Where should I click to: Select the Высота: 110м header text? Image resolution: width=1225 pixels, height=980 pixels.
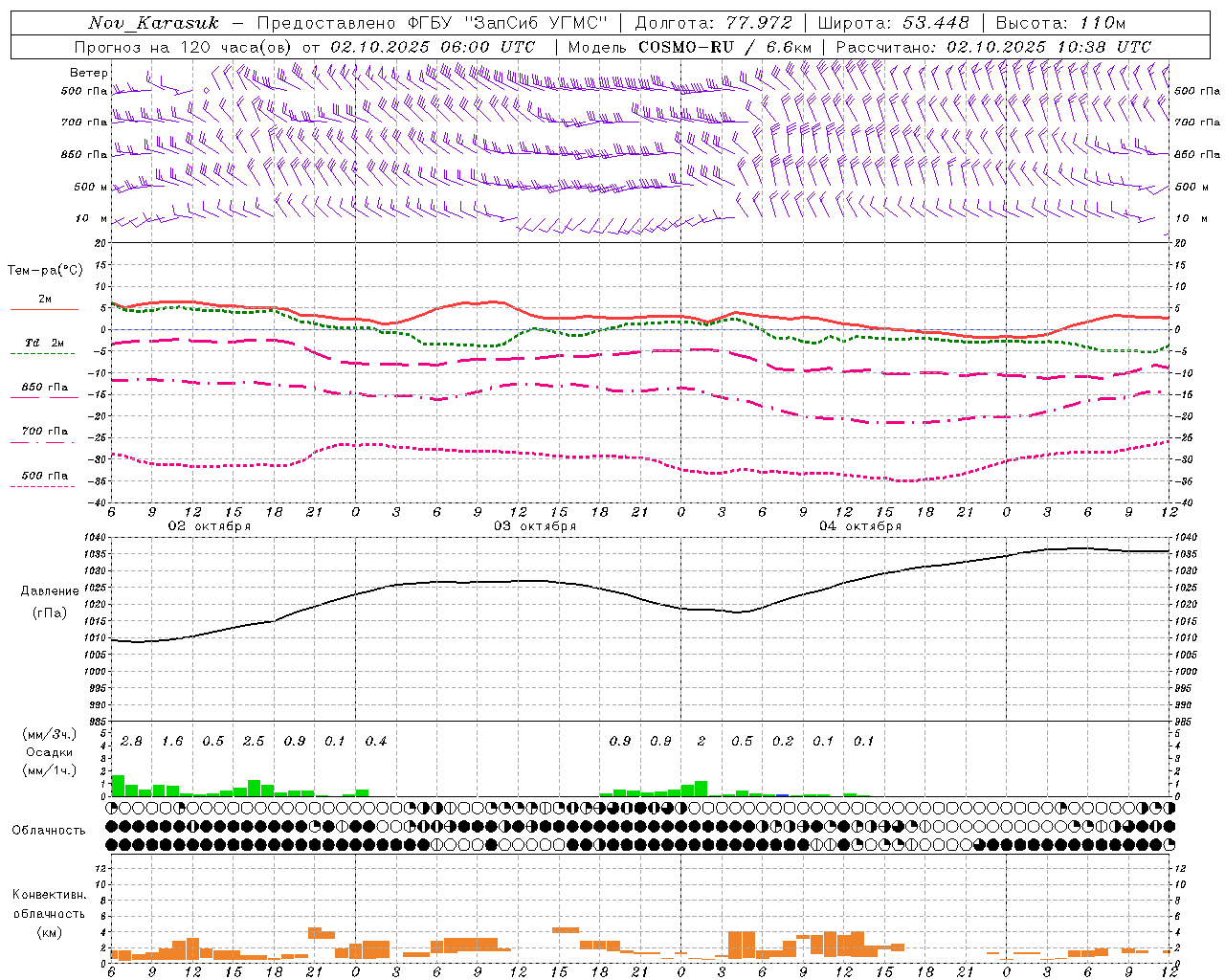(x=1060, y=23)
